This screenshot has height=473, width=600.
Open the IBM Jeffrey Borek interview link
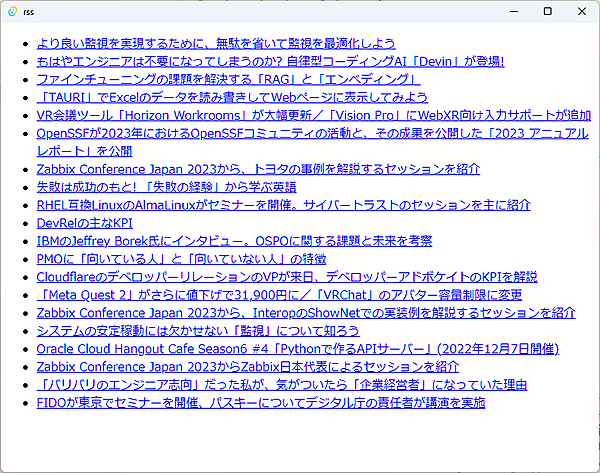tap(234, 241)
